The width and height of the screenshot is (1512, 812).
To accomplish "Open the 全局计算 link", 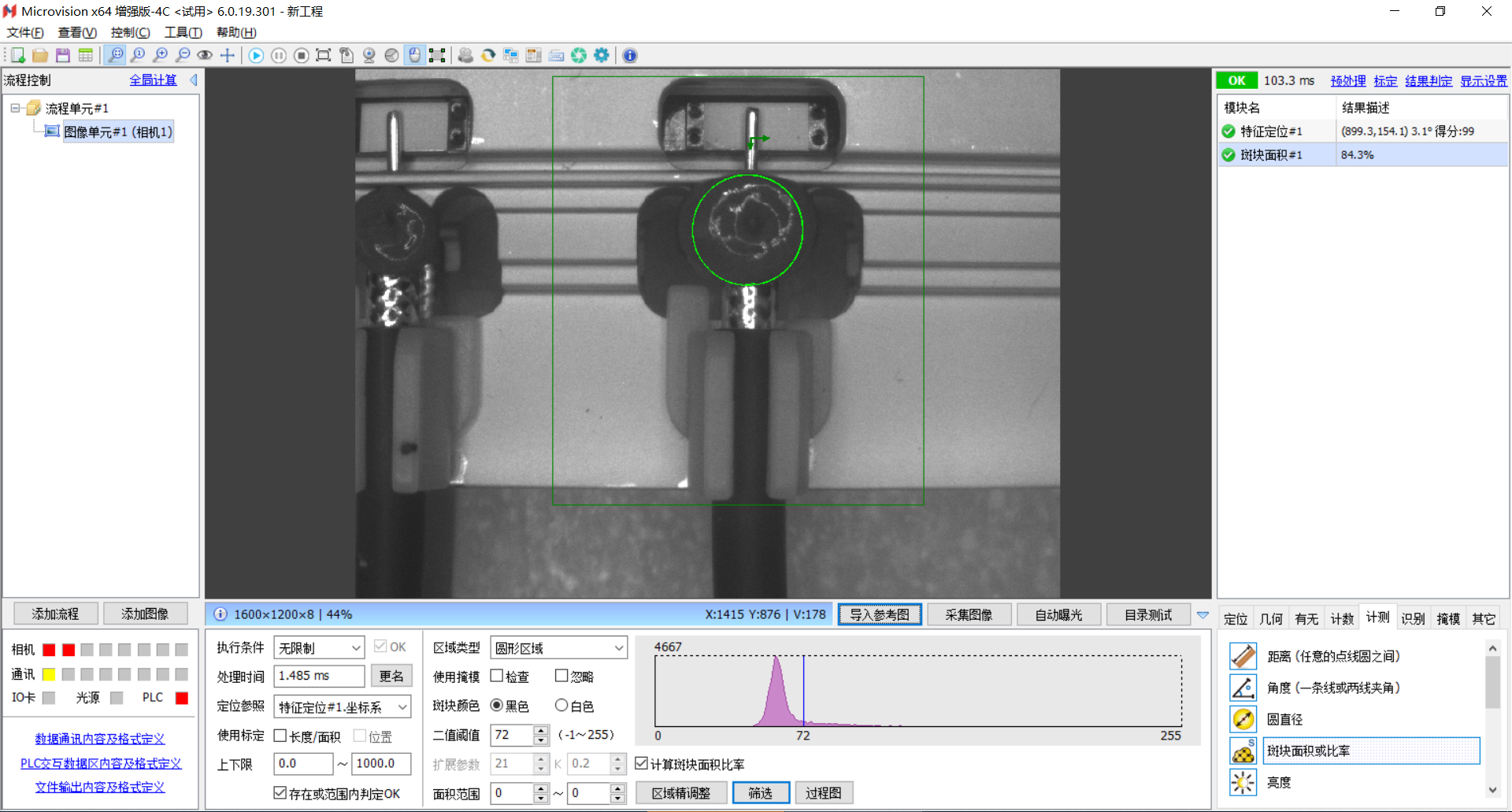I will click(x=153, y=80).
